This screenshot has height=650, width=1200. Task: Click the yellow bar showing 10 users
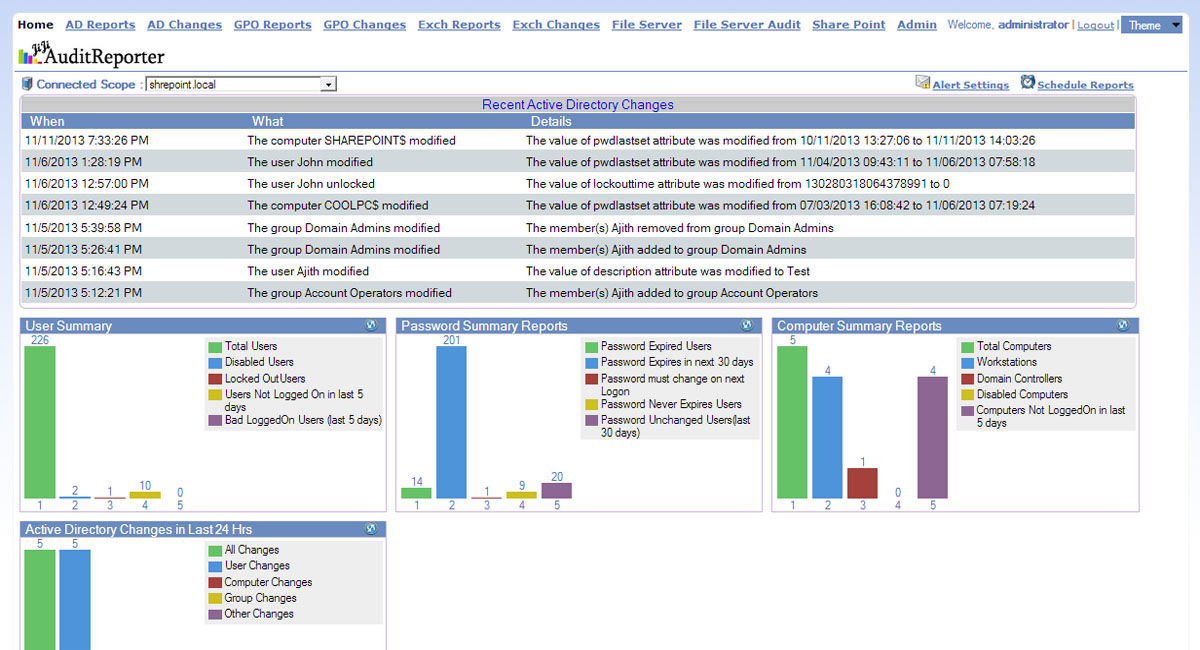(x=145, y=495)
